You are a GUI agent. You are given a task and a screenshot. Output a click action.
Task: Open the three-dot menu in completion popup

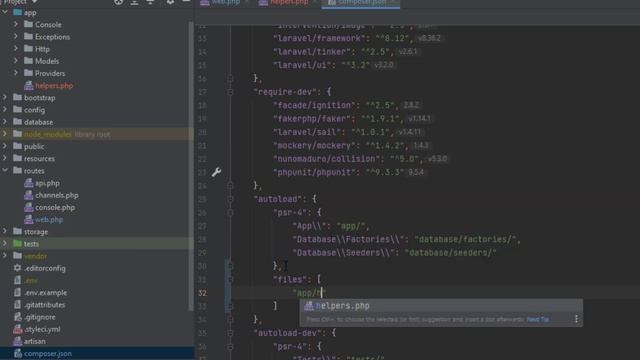(x=576, y=319)
